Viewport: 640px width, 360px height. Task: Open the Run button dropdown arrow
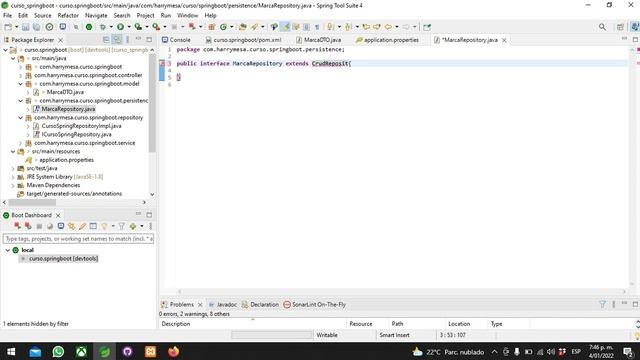129,27
